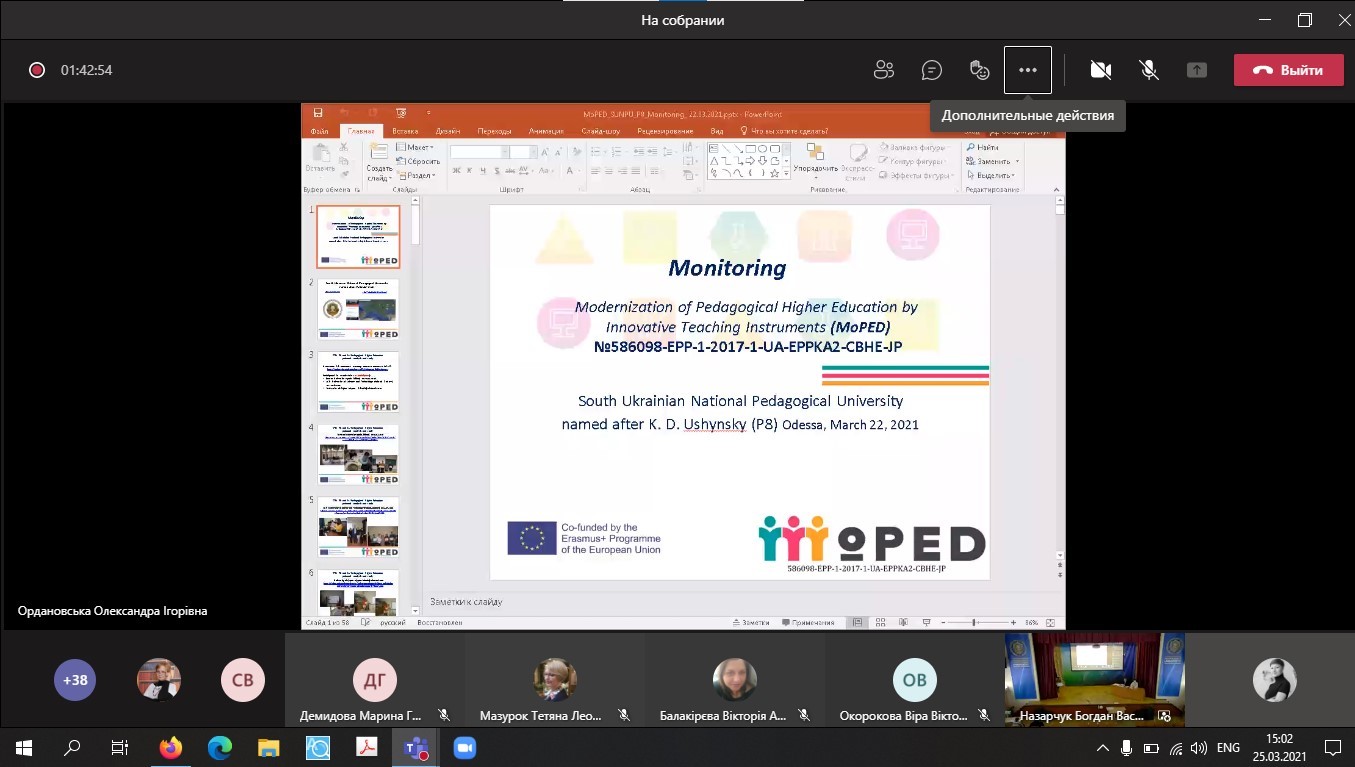Screen dimensions: 1355x767
Task: Click Microsoft Teams taskbar icon
Action: [x=414, y=747]
